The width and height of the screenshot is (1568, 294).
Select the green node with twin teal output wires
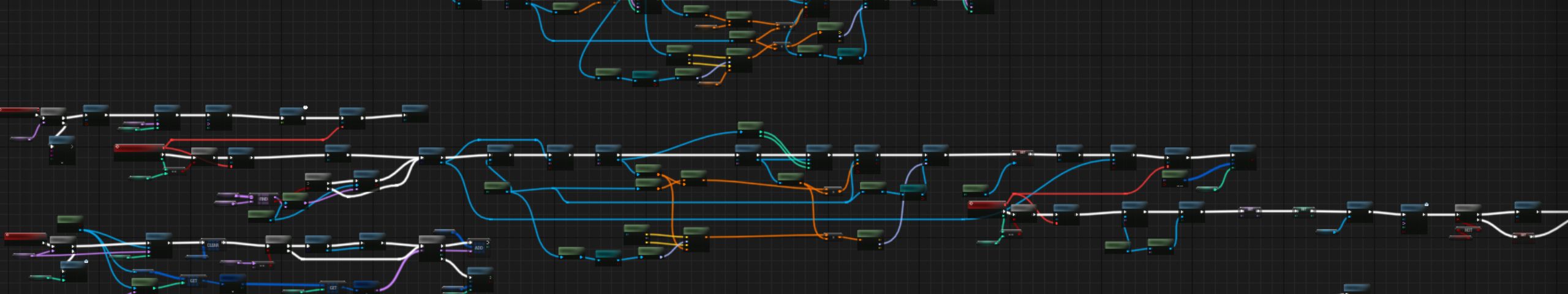[750, 127]
